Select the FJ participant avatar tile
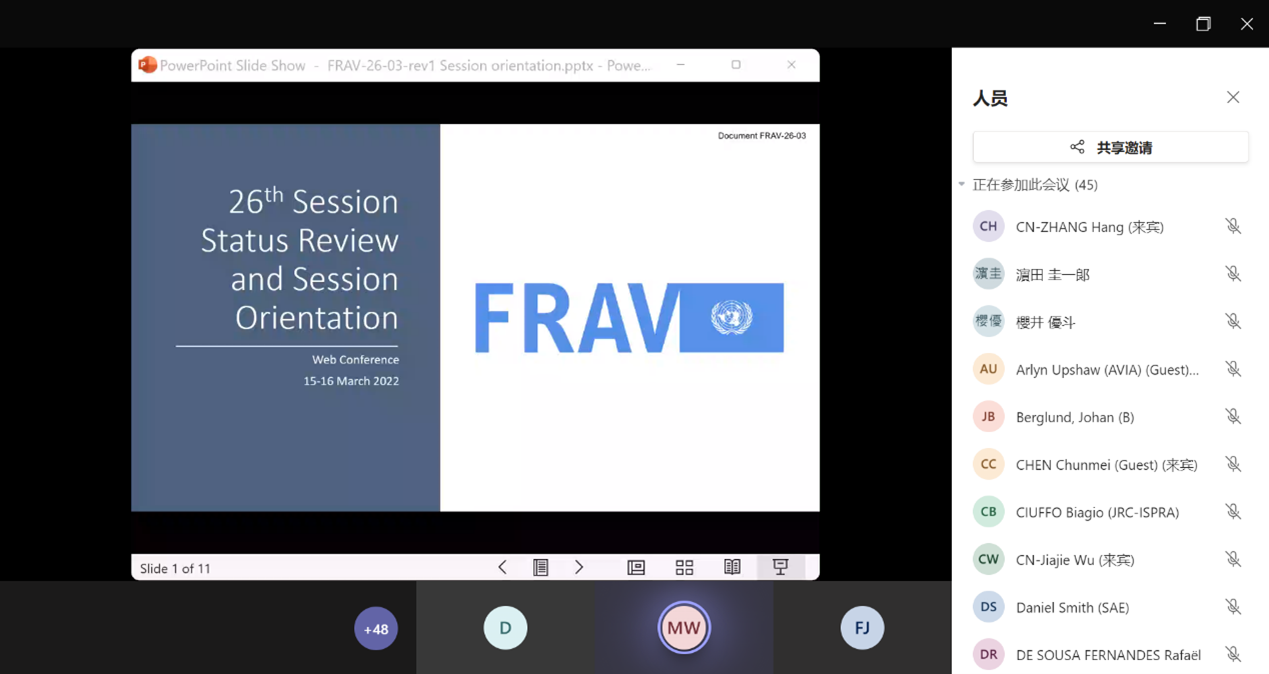 pyautogui.click(x=862, y=628)
